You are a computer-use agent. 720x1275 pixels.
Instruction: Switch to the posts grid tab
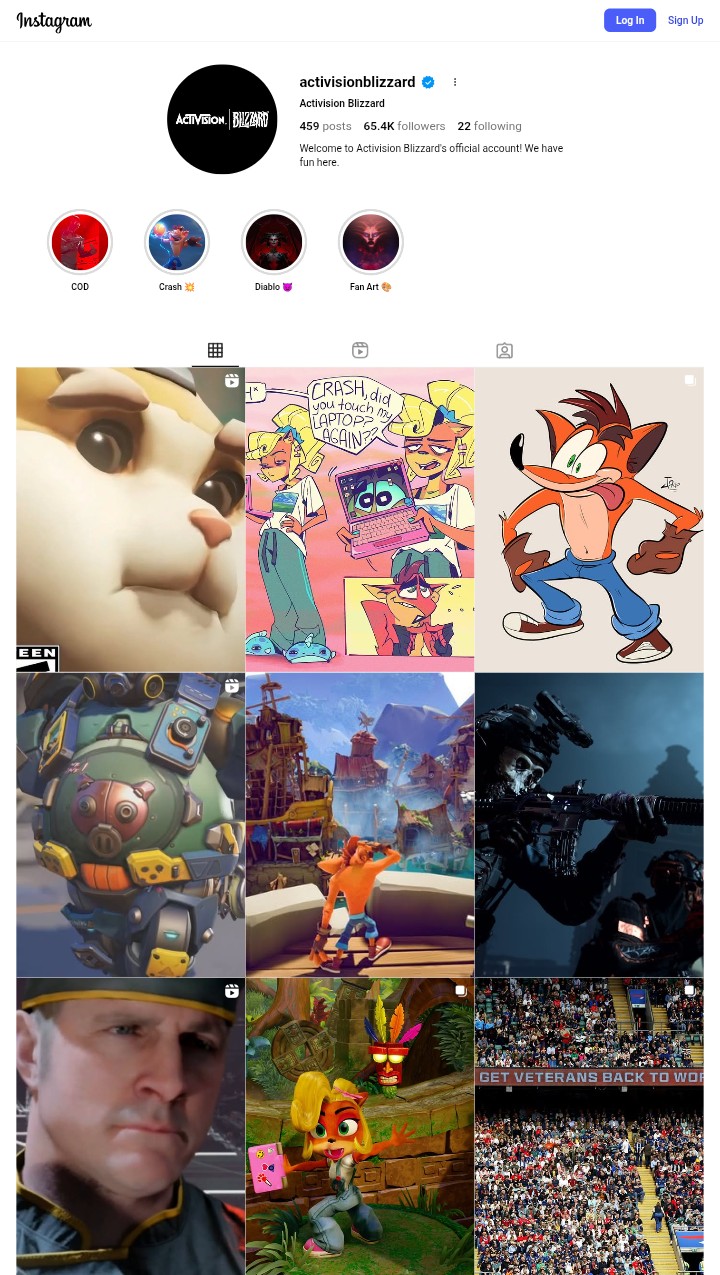[x=215, y=350]
